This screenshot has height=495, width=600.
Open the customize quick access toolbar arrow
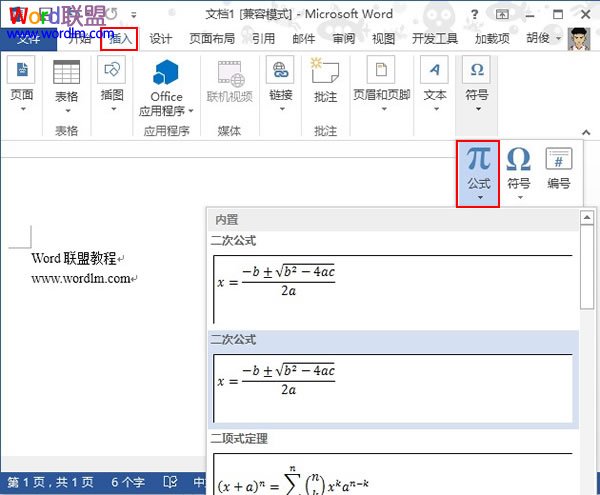tap(134, 15)
